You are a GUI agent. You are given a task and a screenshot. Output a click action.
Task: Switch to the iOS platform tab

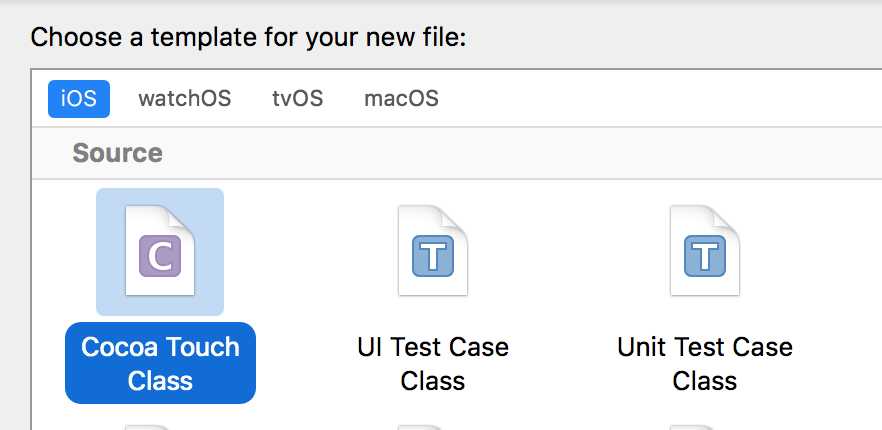(79, 99)
